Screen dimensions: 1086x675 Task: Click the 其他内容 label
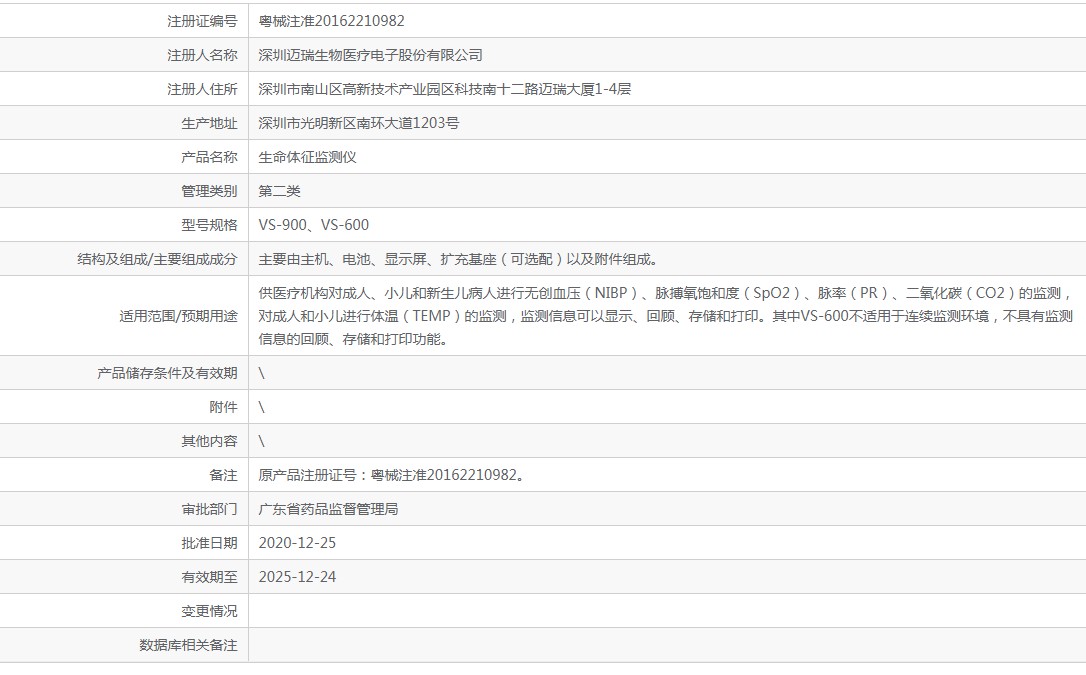pos(209,441)
